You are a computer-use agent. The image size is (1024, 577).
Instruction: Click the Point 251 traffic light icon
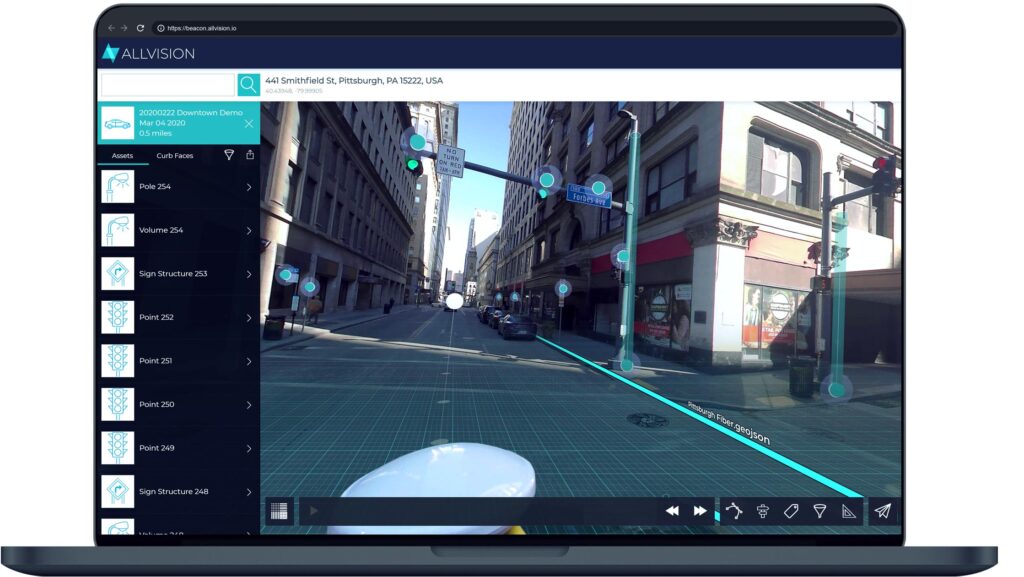118,361
